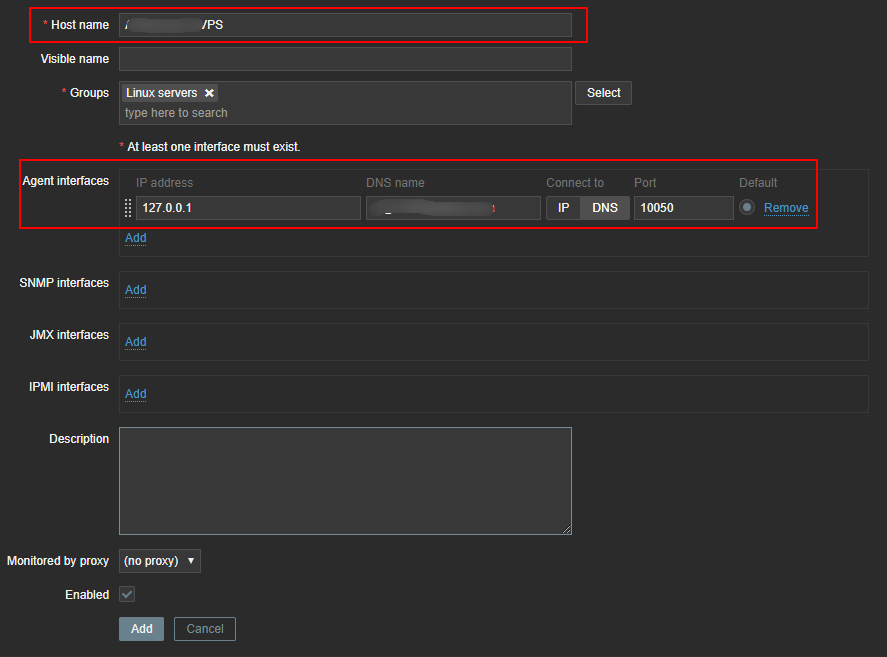Click the Select button for Groups
Screen dimensions: 887x657
pos(603,93)
